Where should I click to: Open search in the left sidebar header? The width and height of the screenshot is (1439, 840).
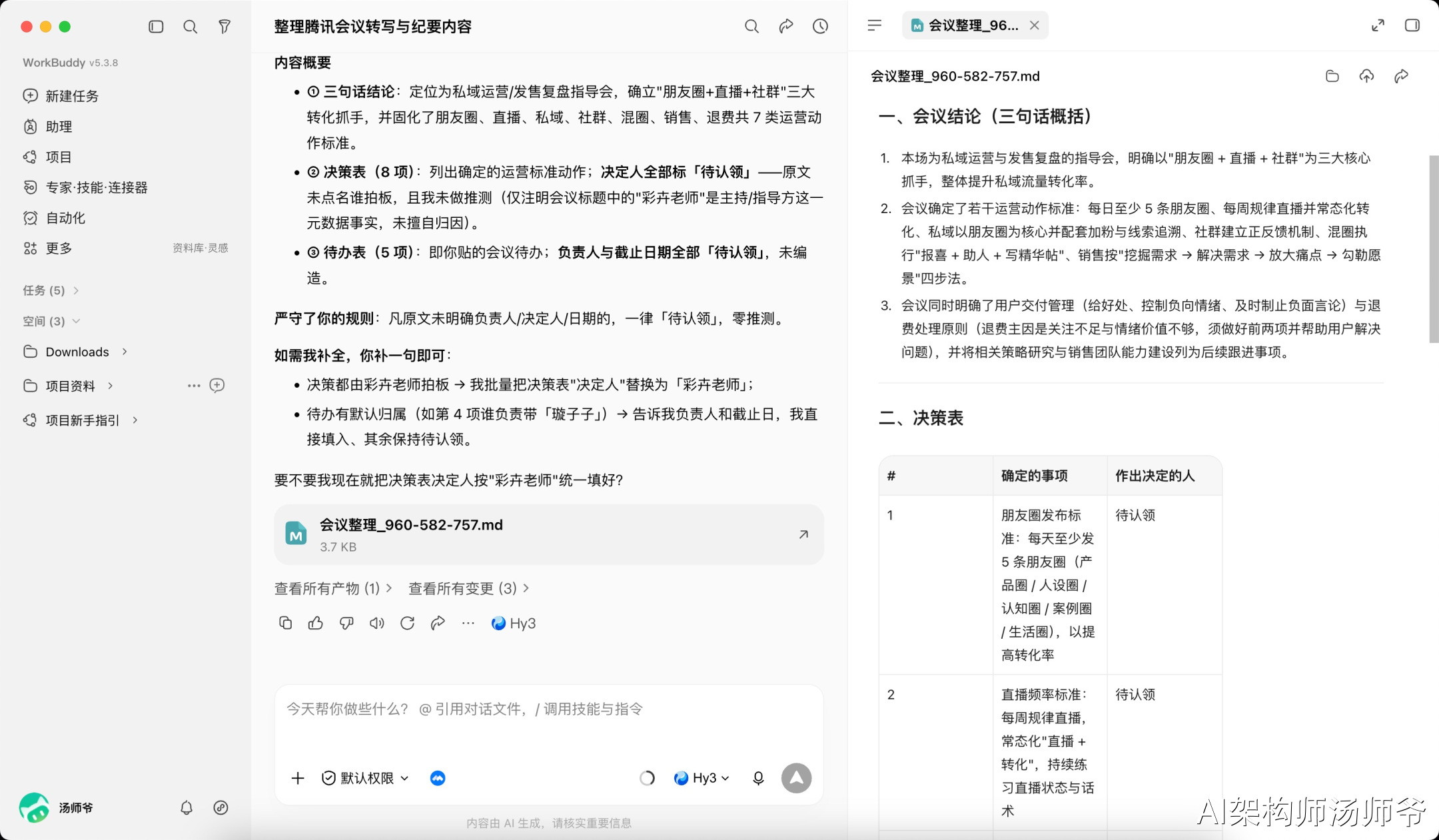coord(191,27)
